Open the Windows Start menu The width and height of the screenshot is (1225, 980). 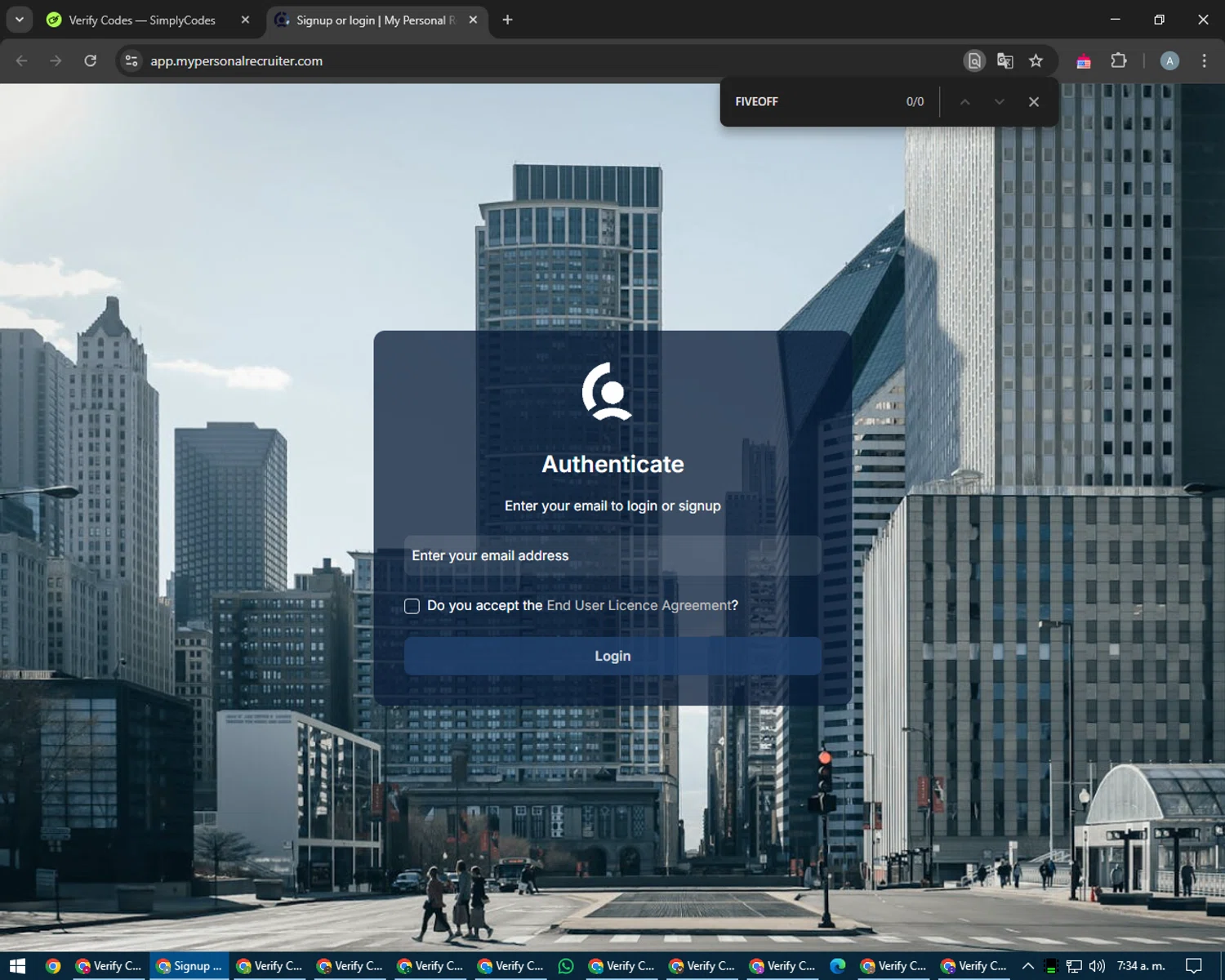(x=17, y=966)
